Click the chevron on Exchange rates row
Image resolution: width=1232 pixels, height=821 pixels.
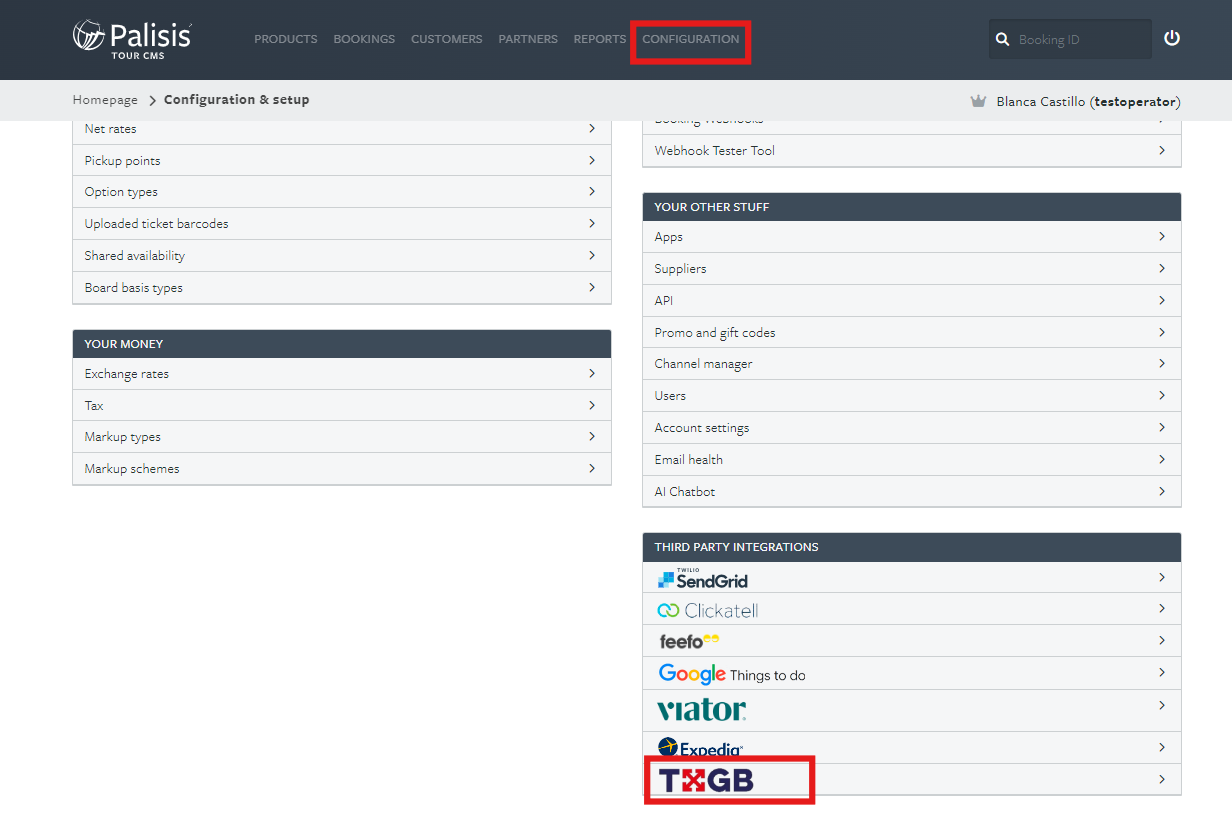(x=592, y=373)
